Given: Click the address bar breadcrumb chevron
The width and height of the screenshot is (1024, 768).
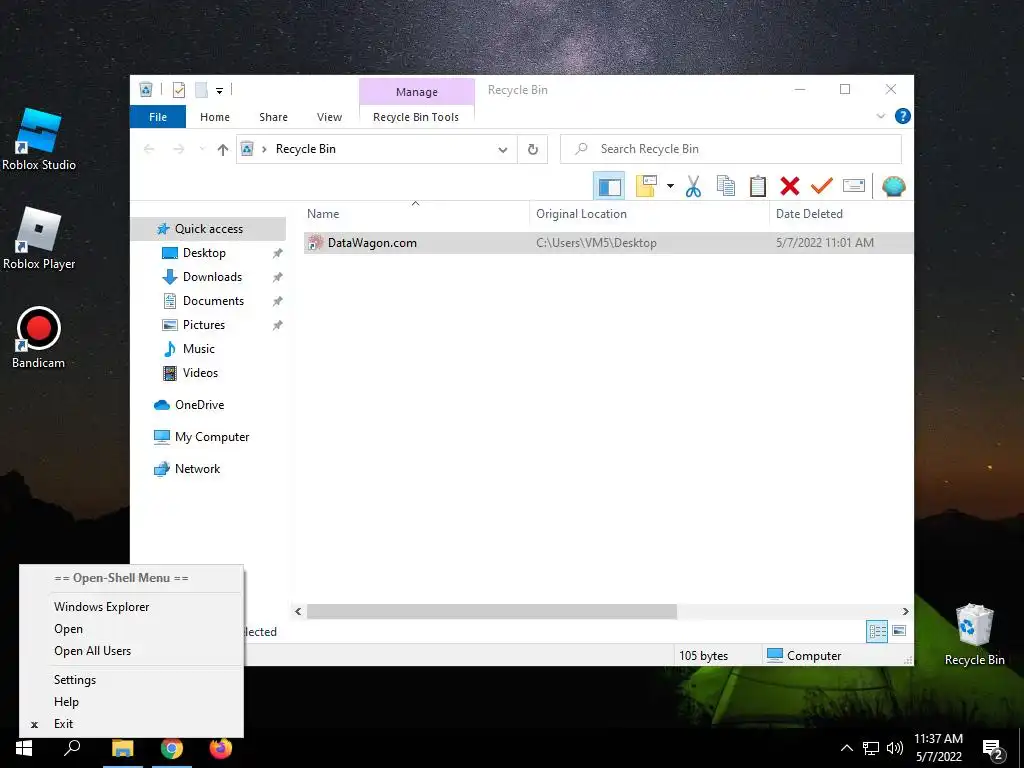Looking at the screenshot, I should pos(264,150).
